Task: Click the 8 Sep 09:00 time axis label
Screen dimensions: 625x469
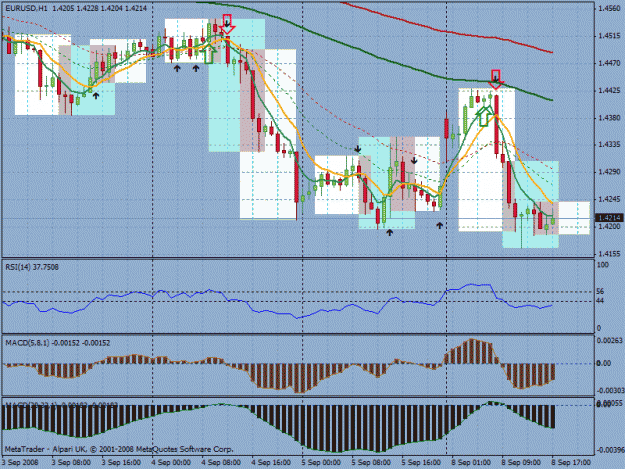Action: pyautogui.click(x=521, y=462)
